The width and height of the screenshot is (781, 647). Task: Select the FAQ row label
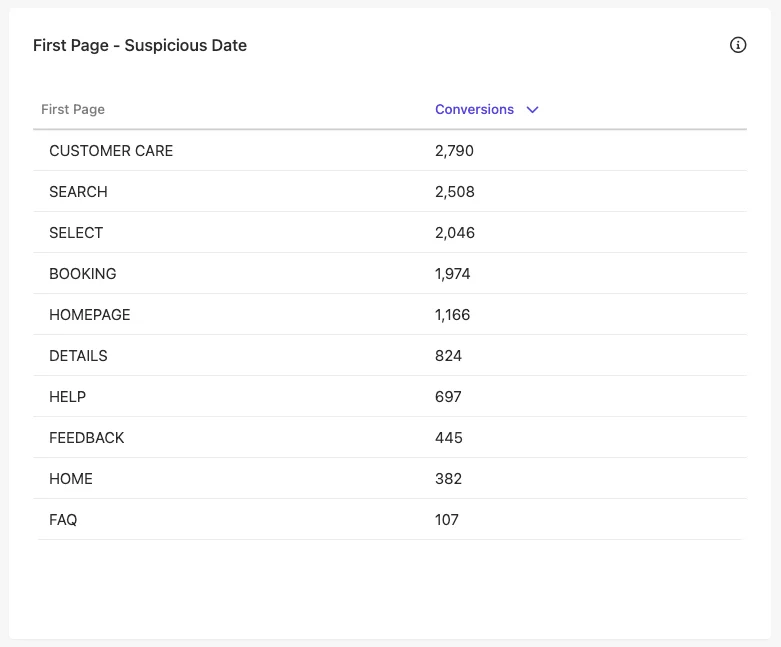[63, 519]
